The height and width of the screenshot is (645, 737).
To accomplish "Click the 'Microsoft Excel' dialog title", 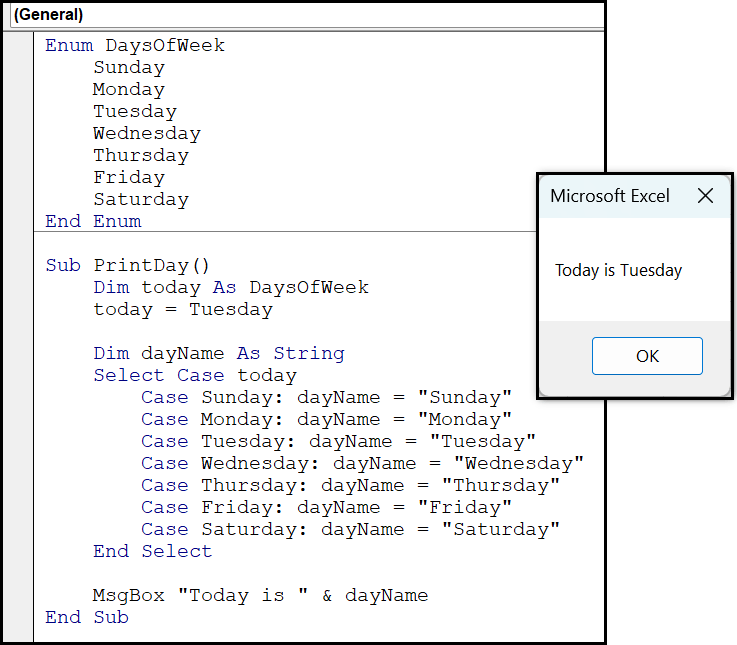I will pos(610,196).
